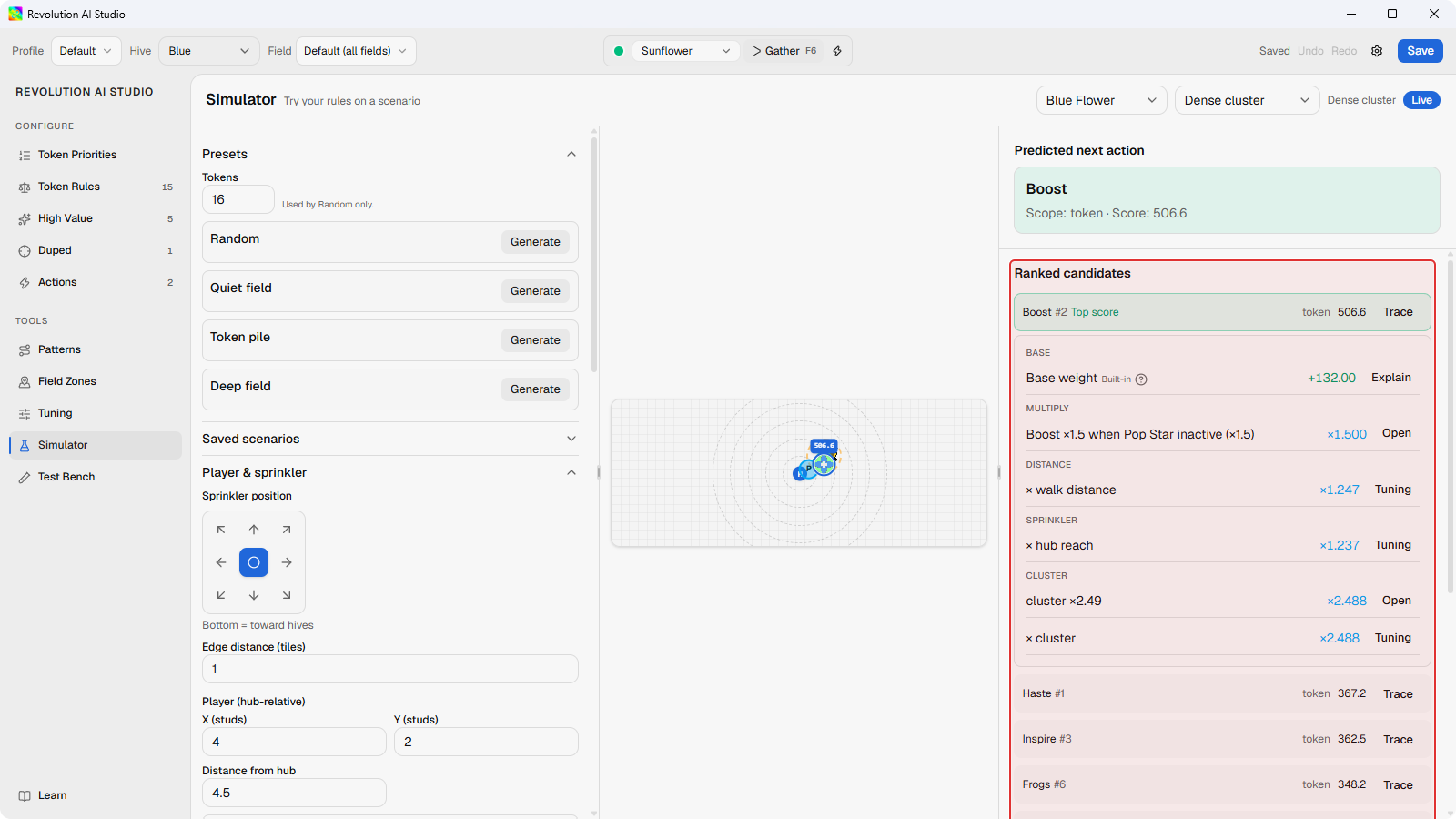The width and height of the screenshot is (1456, 819).
Task: Click the lightning bolt icon beside Gather
Action: (x=837, y=51)
